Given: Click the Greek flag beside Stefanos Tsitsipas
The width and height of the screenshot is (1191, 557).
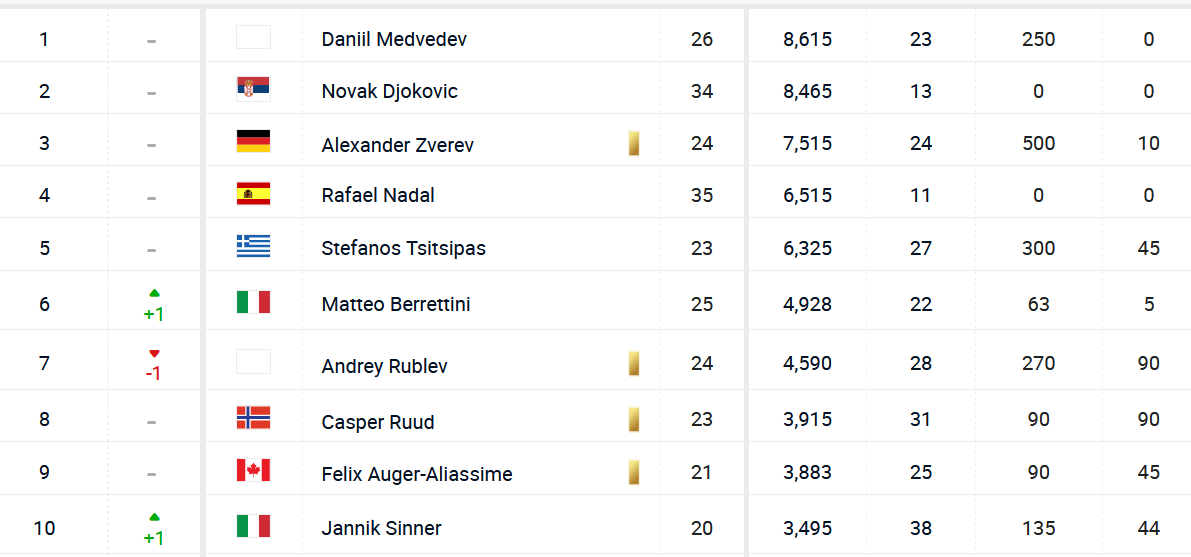Looking at the screenshot, I should 253,247.
